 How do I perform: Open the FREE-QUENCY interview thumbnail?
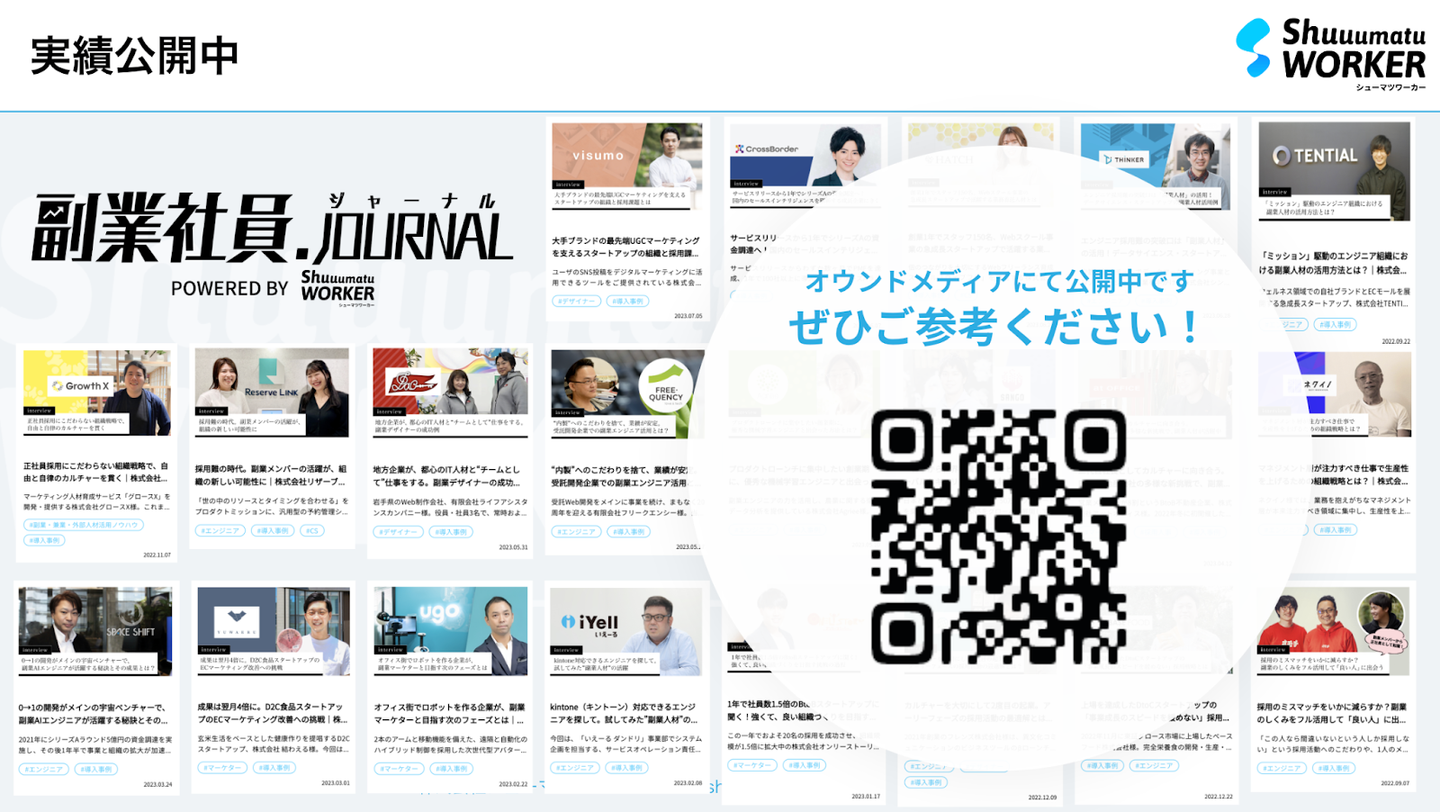point(627,393)
